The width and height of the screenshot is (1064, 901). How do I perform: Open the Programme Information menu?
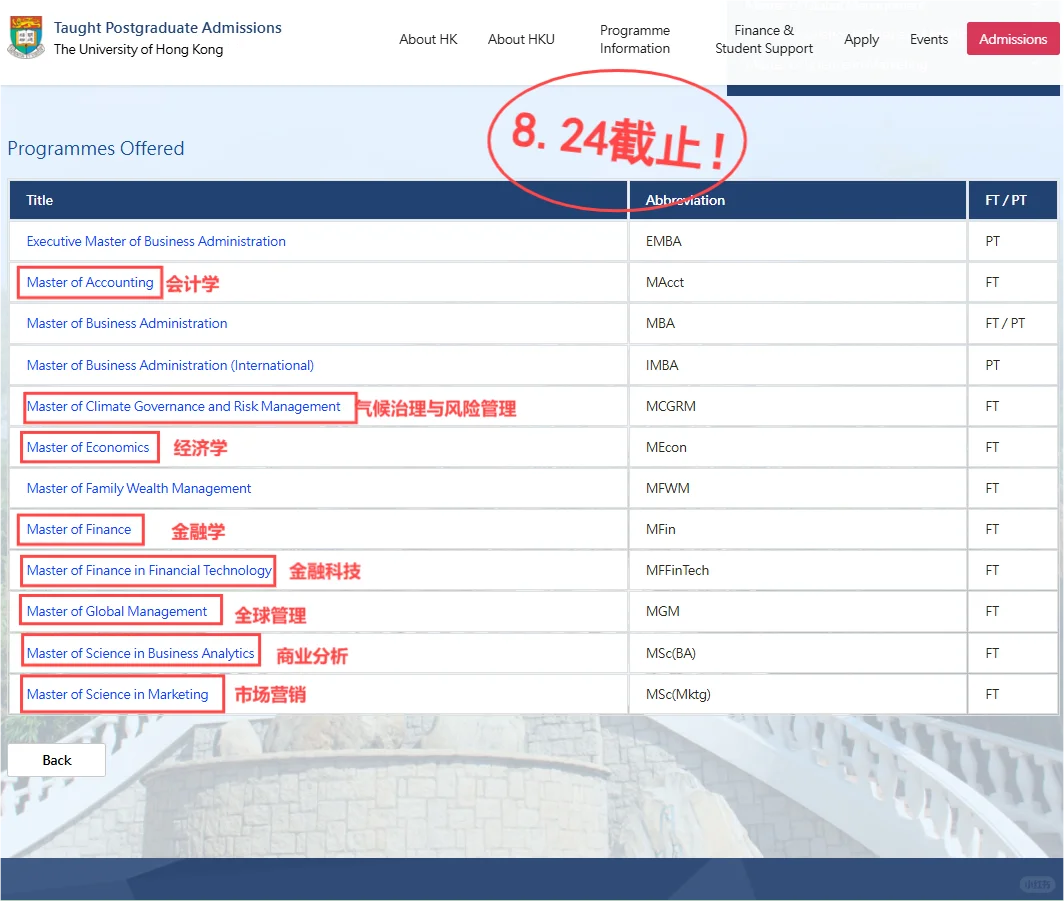click(634, 39)
